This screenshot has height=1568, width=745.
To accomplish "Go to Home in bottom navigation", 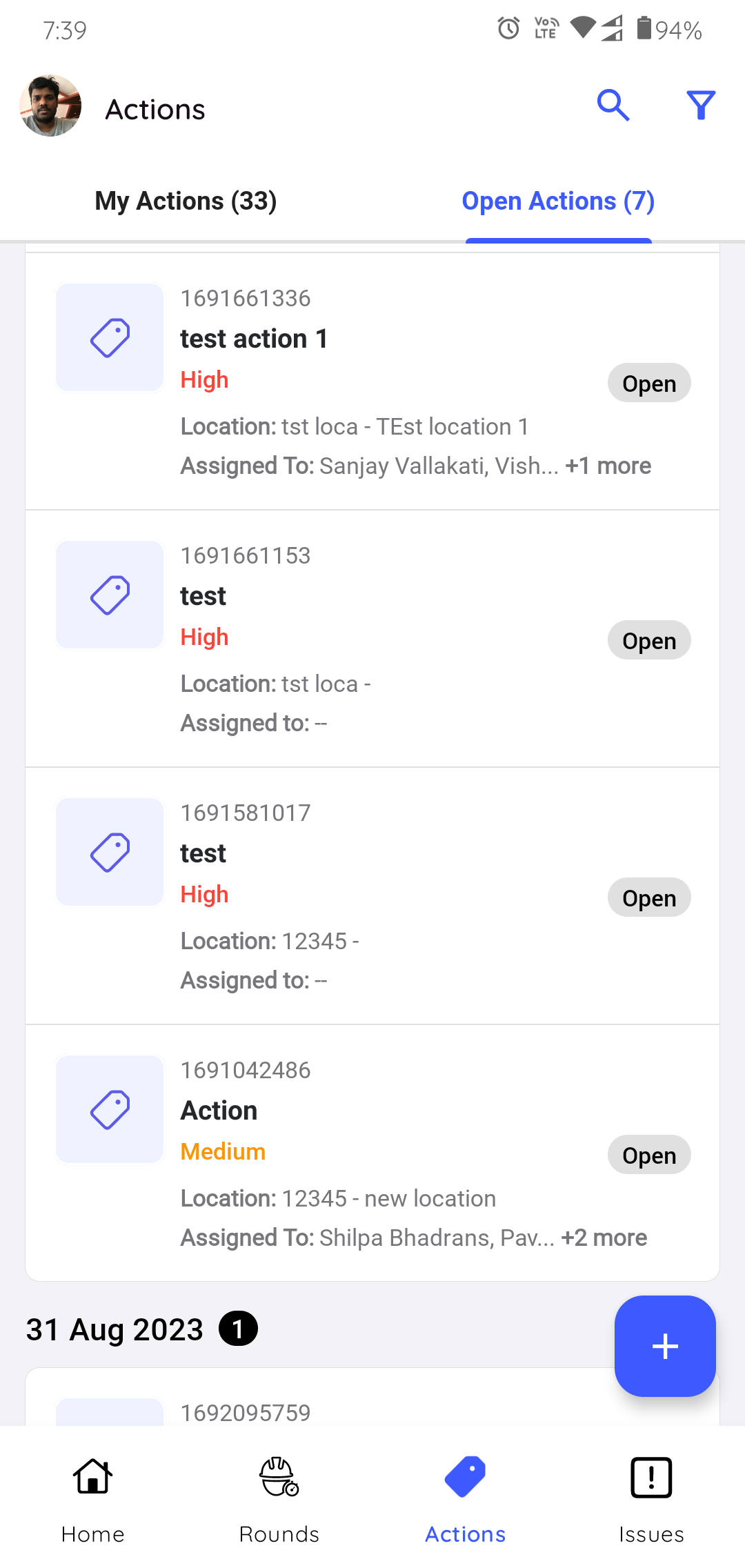I will [93, 1498].
